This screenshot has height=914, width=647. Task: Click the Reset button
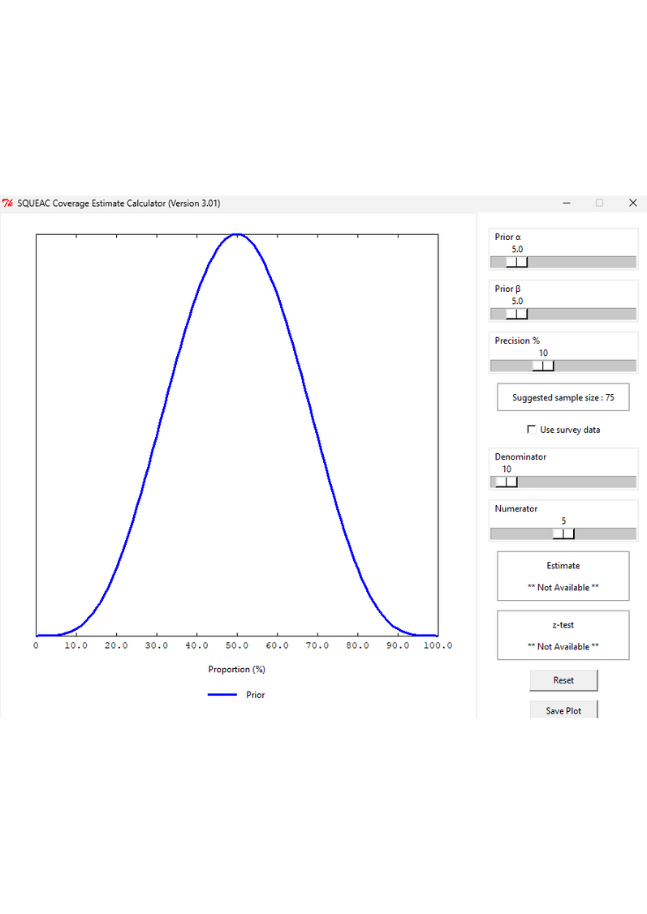click(563, 680)
